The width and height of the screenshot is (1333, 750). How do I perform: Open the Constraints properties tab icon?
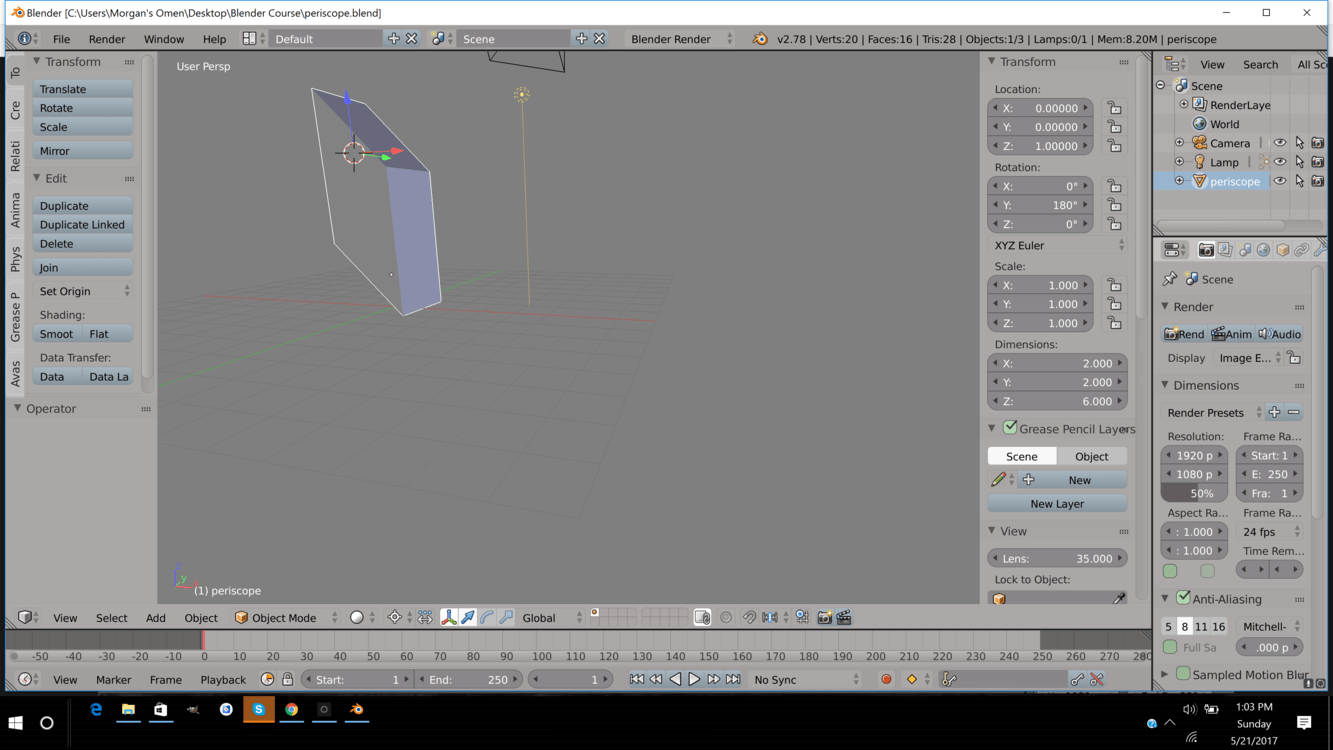(x=1302, y=250)
